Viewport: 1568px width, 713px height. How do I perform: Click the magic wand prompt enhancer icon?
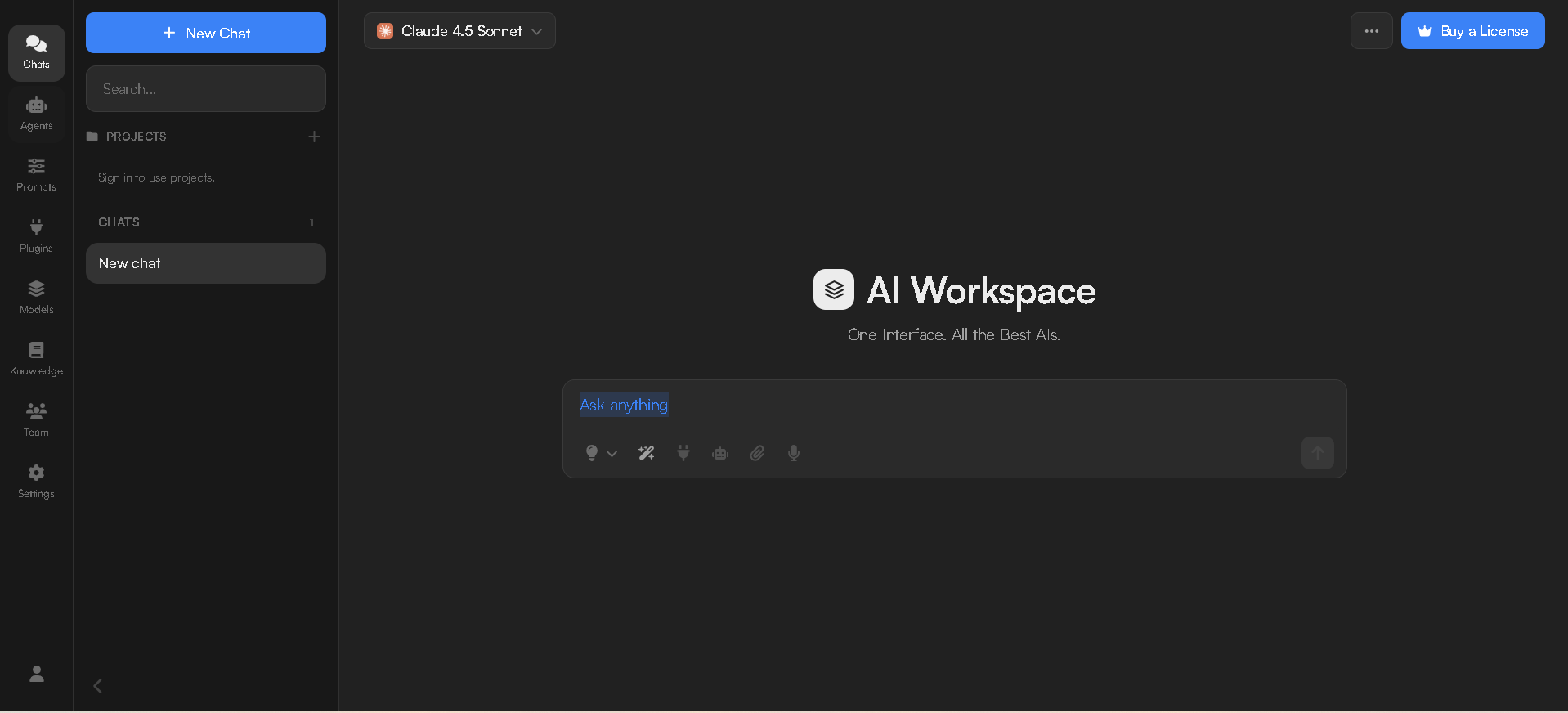pyautogui.click(x=647, y=453)
